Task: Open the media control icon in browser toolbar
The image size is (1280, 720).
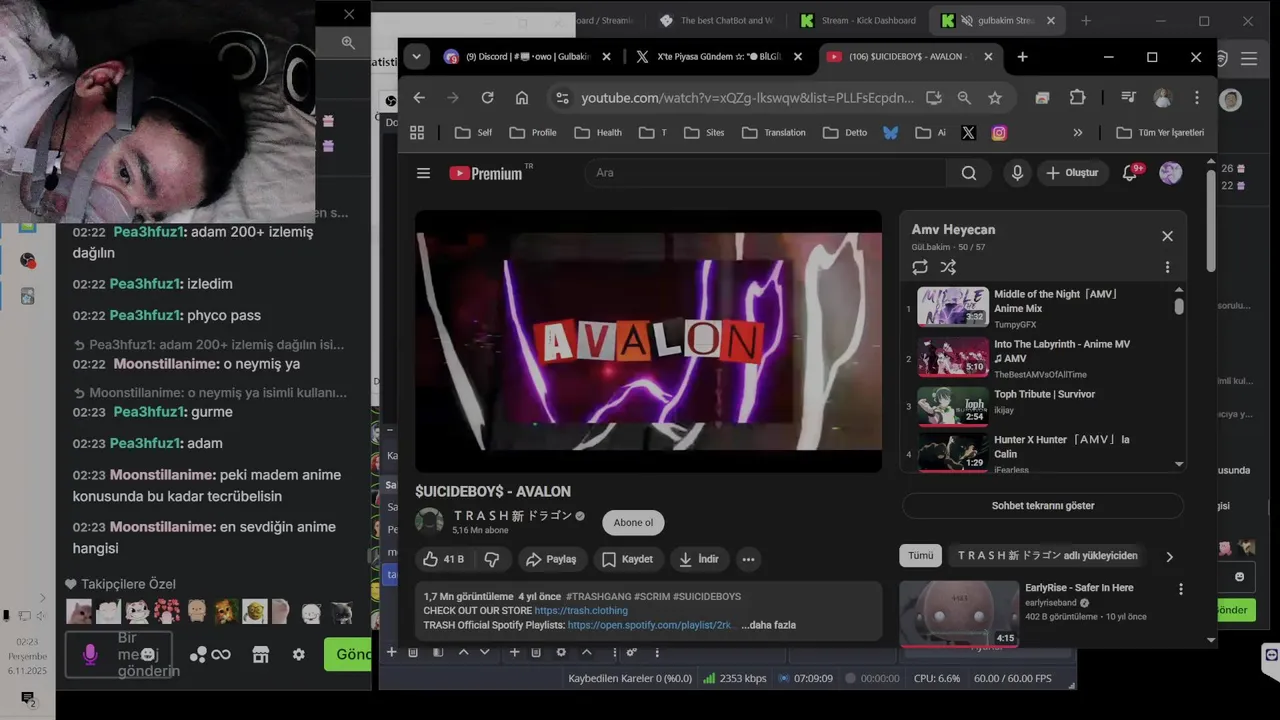Action: [x=1128, y=98]
